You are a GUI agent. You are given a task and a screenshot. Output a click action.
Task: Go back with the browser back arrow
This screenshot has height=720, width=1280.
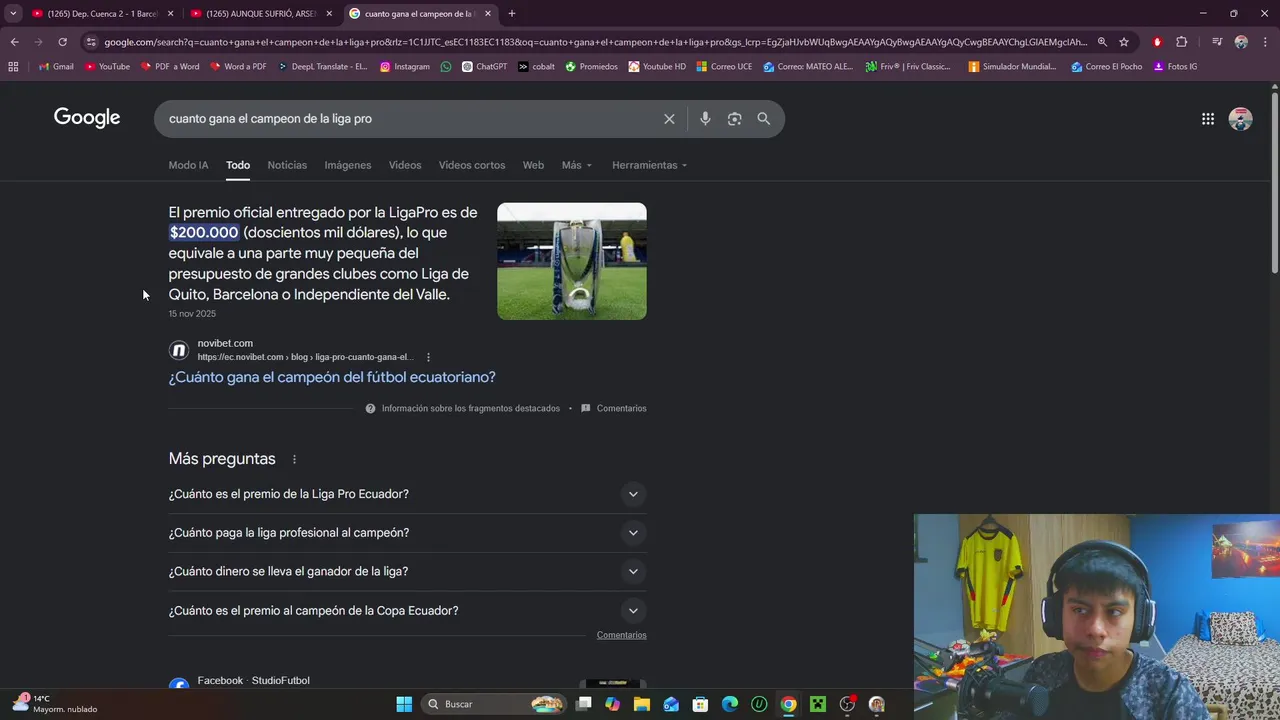14,42
